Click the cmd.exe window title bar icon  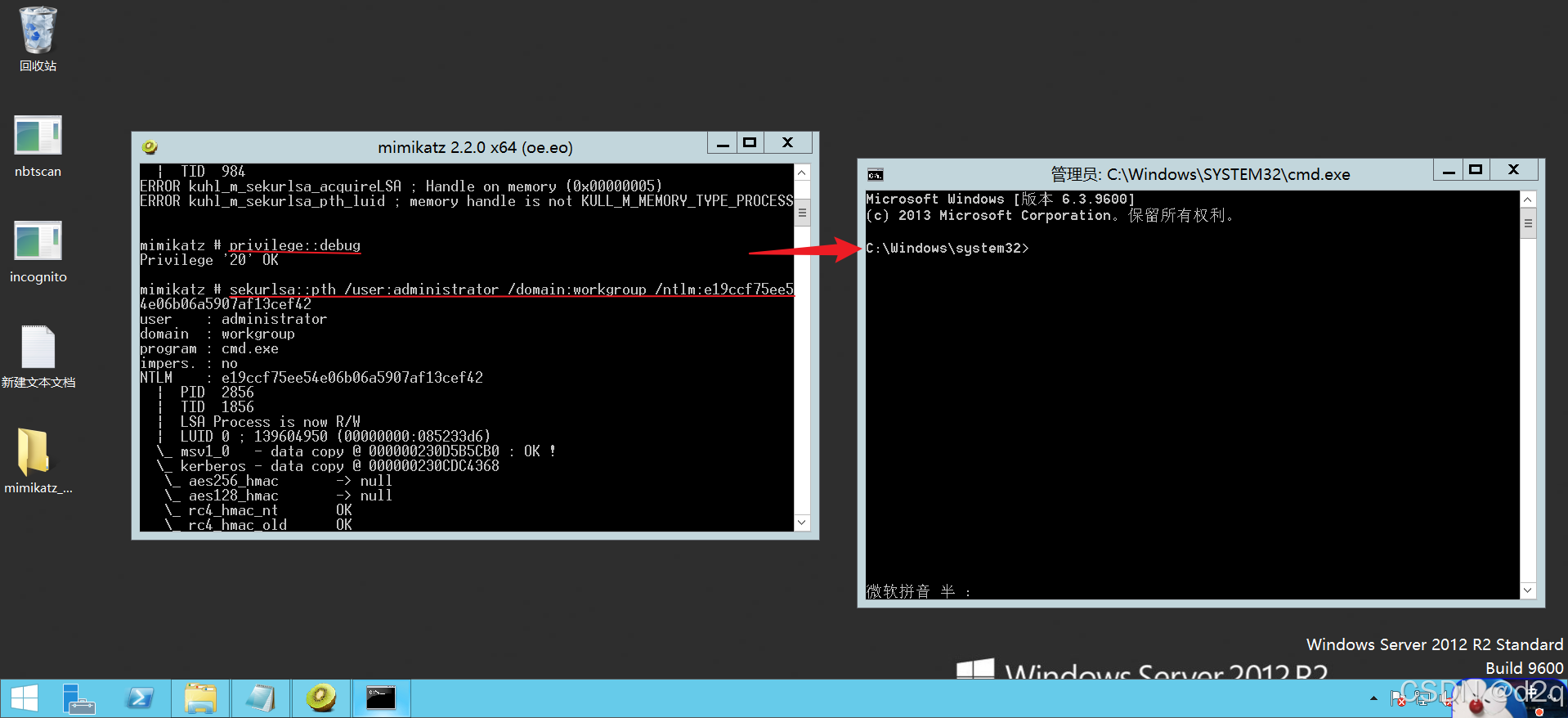coord(875,174)
